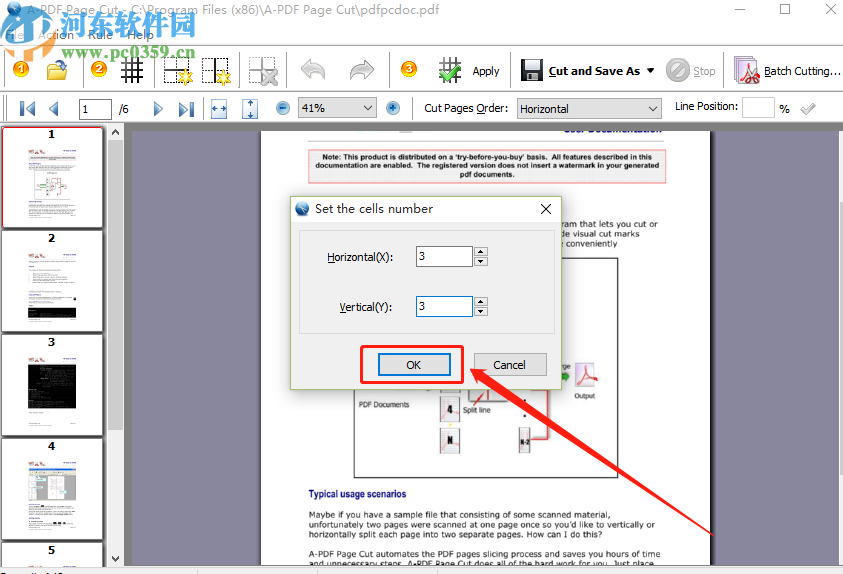This screenshot has height=574, width=843.
Task: Add a horizontal cut line
Action: pos(178,70)
